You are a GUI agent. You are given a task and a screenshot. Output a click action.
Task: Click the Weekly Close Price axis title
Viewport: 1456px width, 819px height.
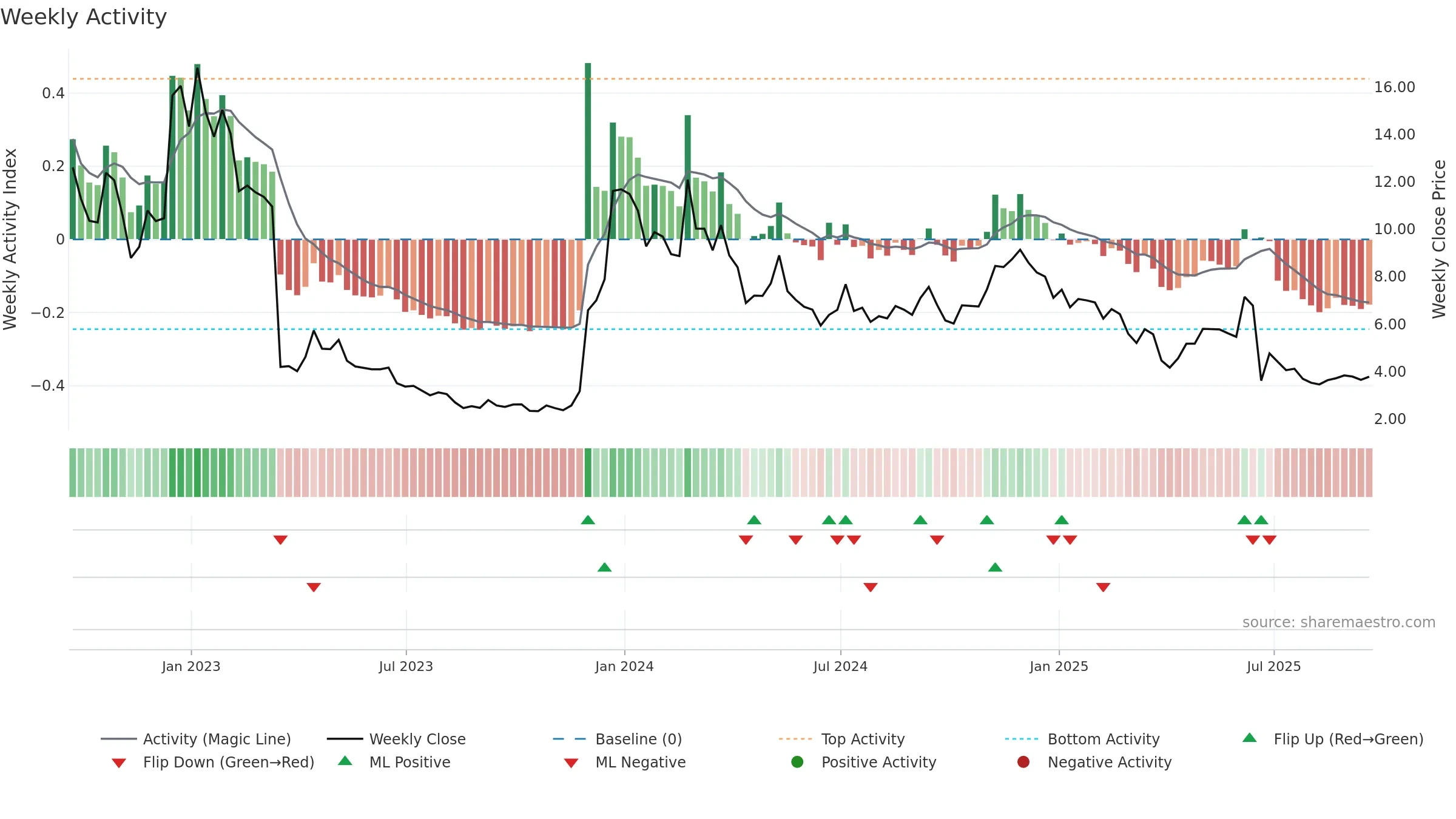1439,239
